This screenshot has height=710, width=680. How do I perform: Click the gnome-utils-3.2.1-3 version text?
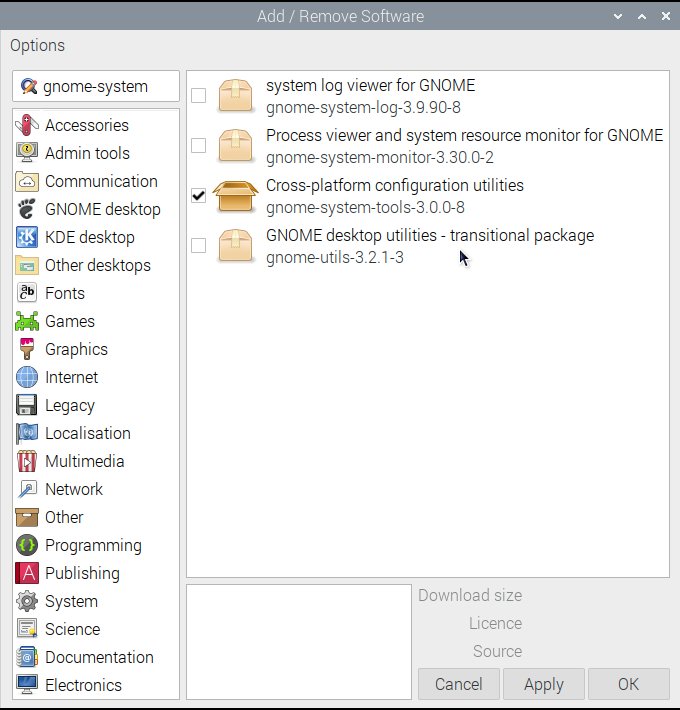335,258
